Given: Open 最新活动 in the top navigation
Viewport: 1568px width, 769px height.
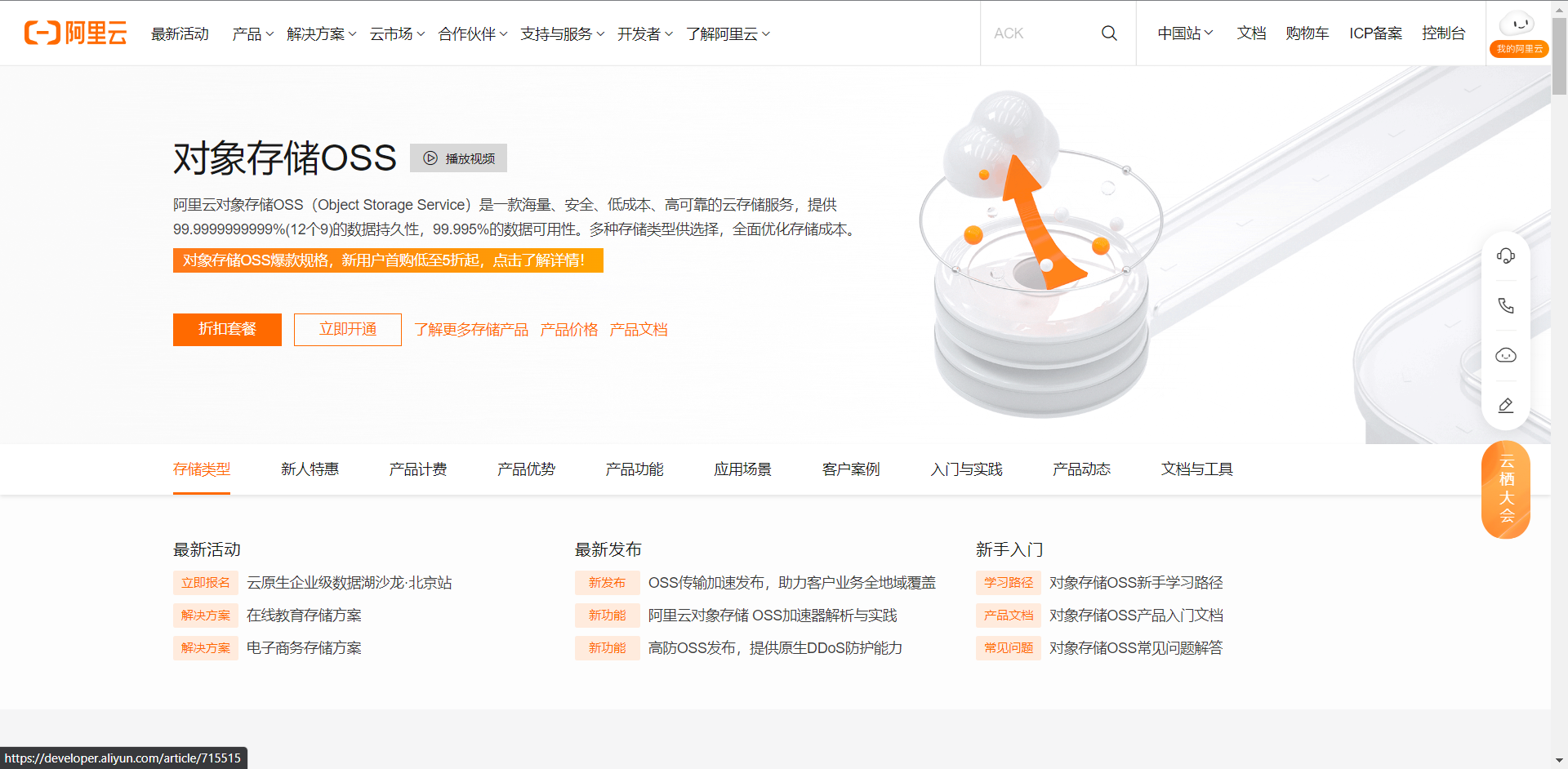Looking at the screenshot, I should click(180, 33).
